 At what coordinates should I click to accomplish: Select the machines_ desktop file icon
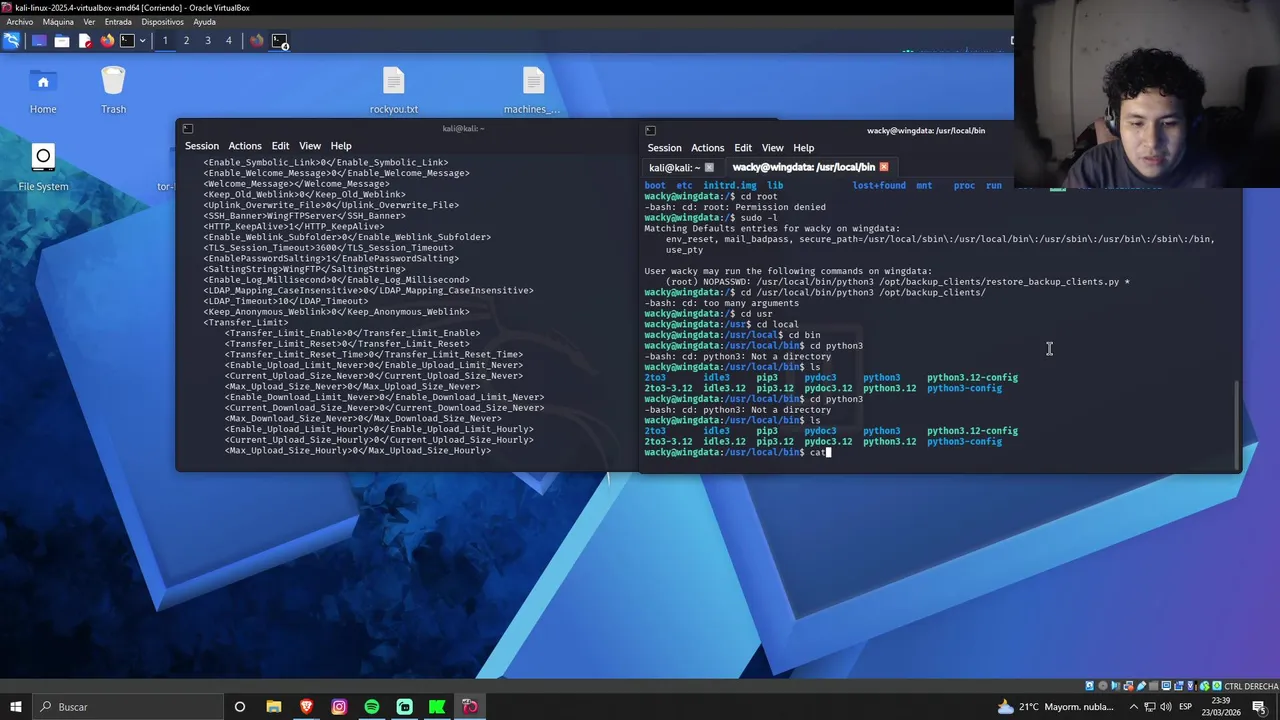pos(532,90)
